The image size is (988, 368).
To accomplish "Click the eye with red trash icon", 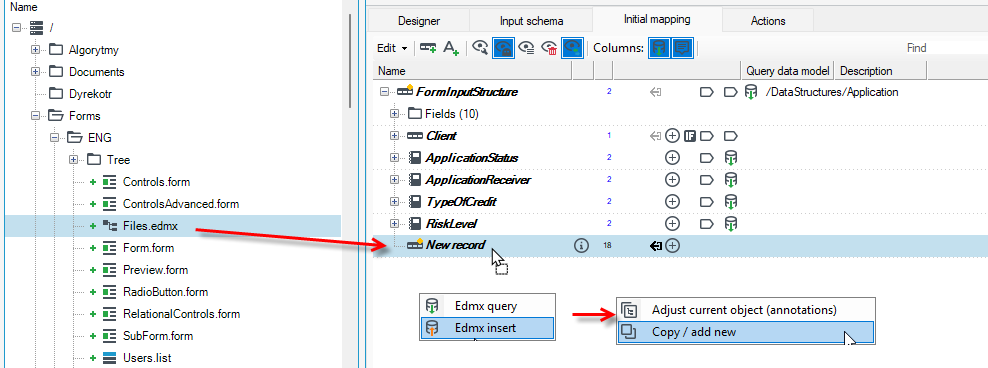I will (550, 48).
